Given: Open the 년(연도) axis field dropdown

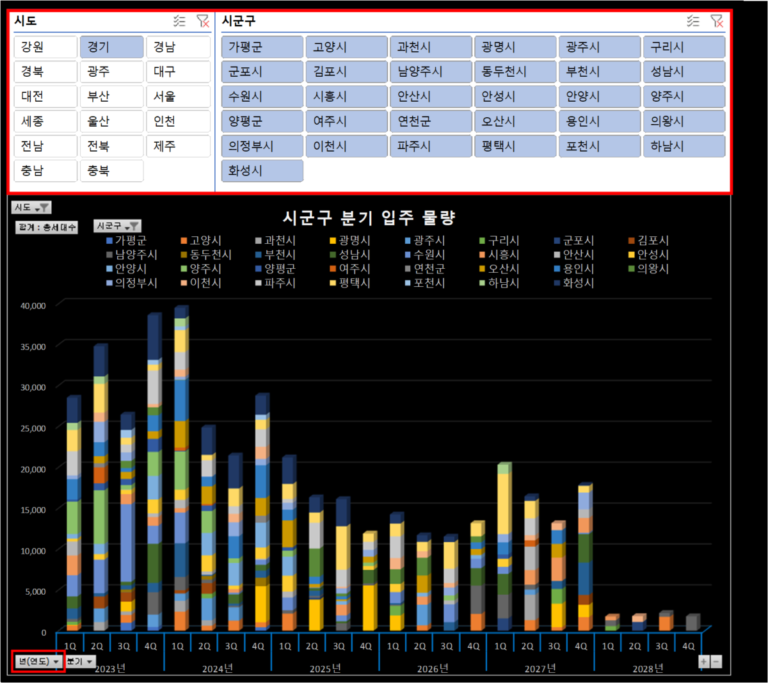Looking at the screenshot, I should click(39, 661).
